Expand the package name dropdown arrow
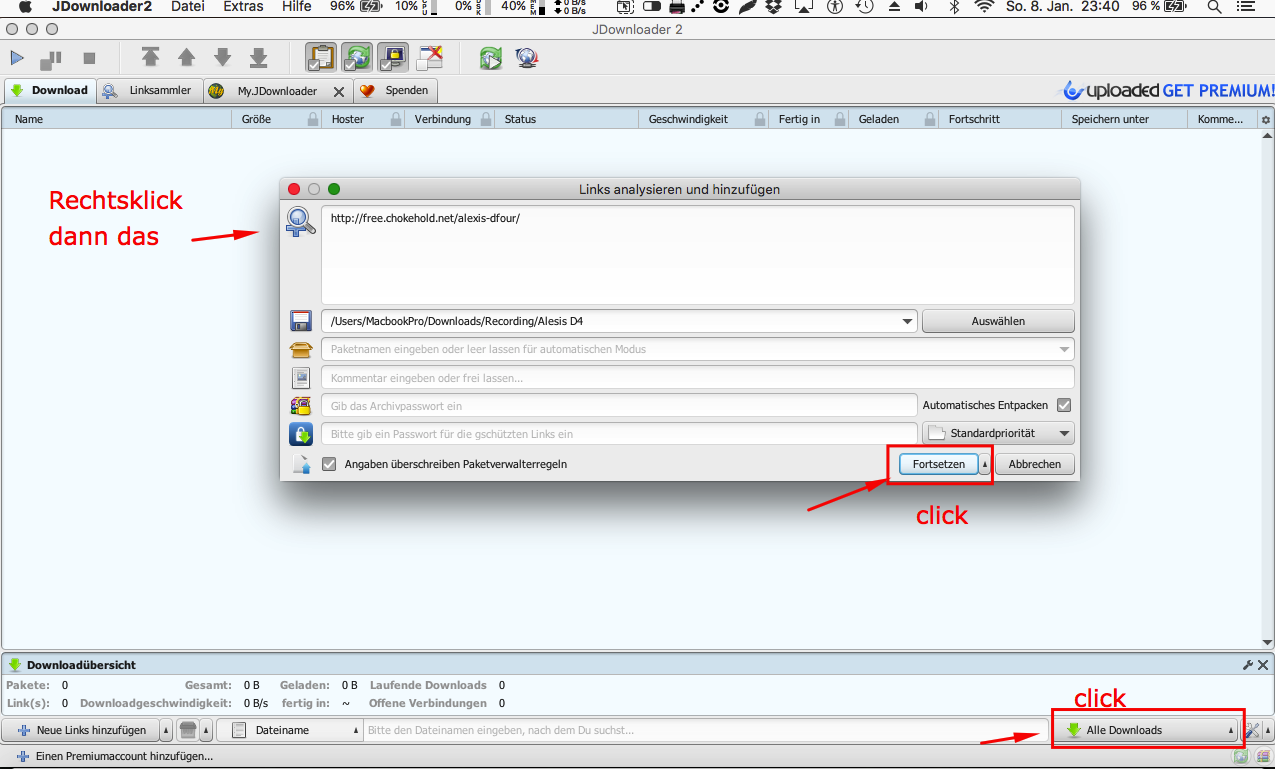 pos(1066,349)
